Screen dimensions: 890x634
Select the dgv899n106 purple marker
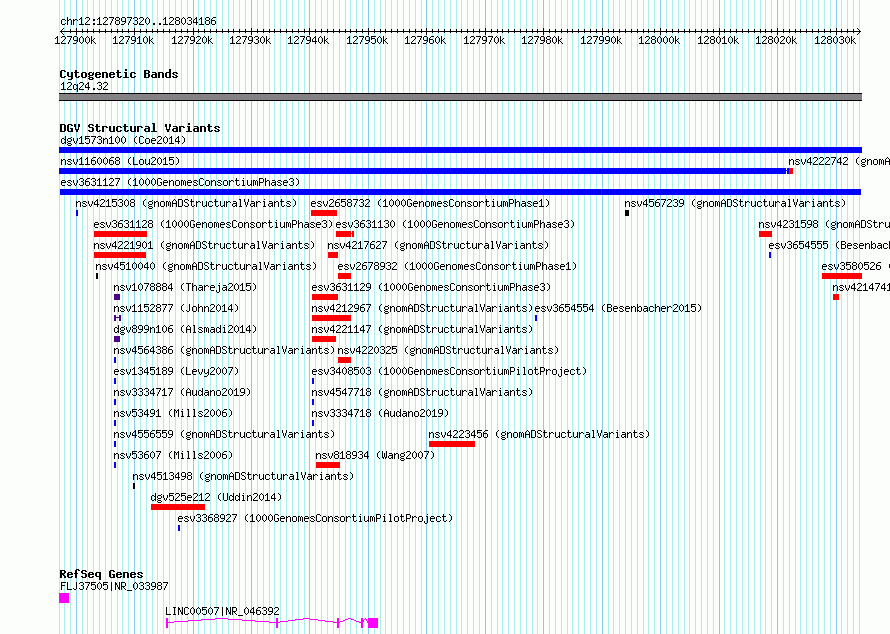click(117, 339)
